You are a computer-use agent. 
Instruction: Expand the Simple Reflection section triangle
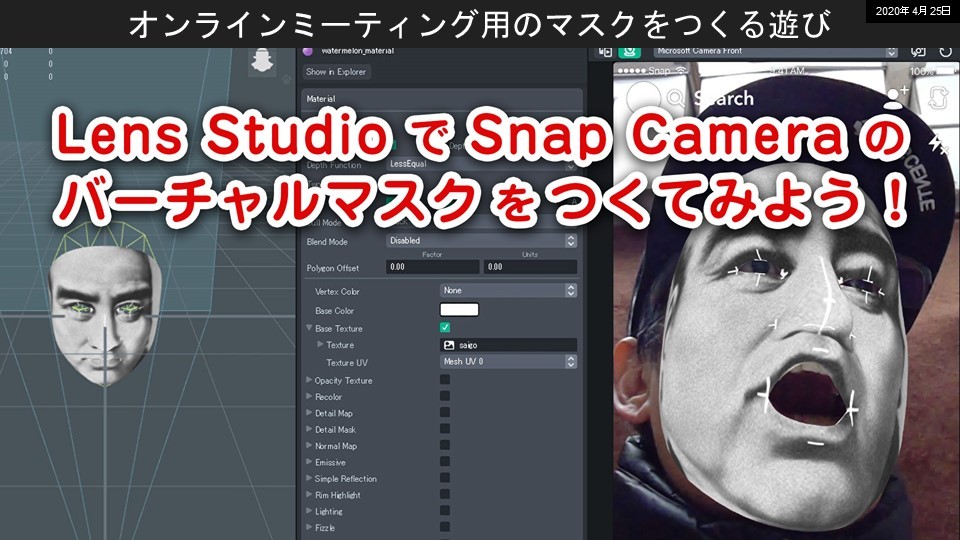(x=309, y=478)
